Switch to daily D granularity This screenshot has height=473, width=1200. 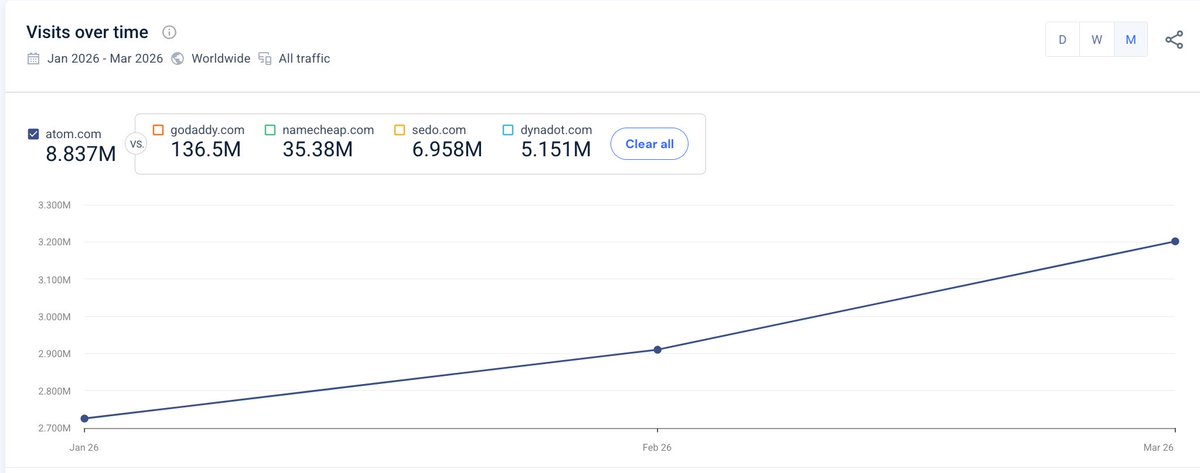point(1062,40)
